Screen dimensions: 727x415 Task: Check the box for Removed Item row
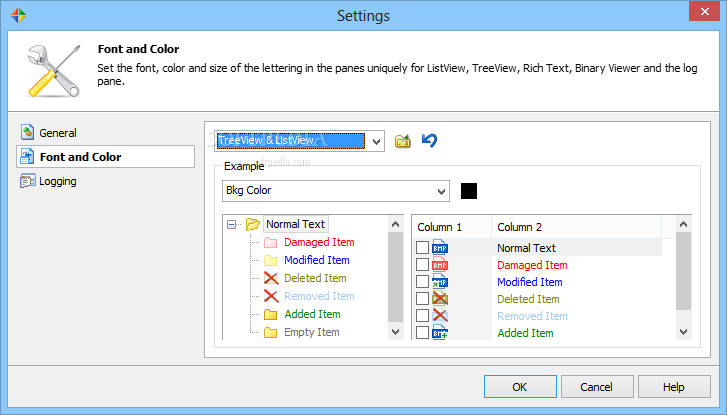tap(422, 315)
